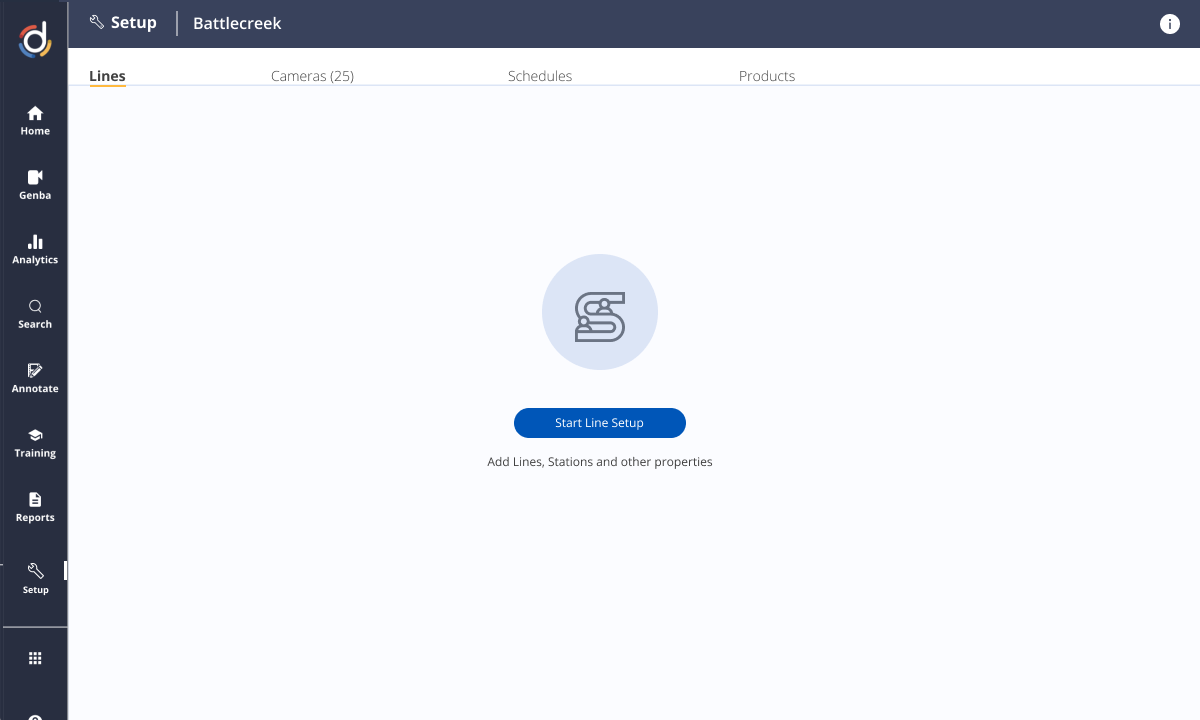Go to Home in the sidebar
Viewport: 1200px width, 720px height.
tap(35, 120)
